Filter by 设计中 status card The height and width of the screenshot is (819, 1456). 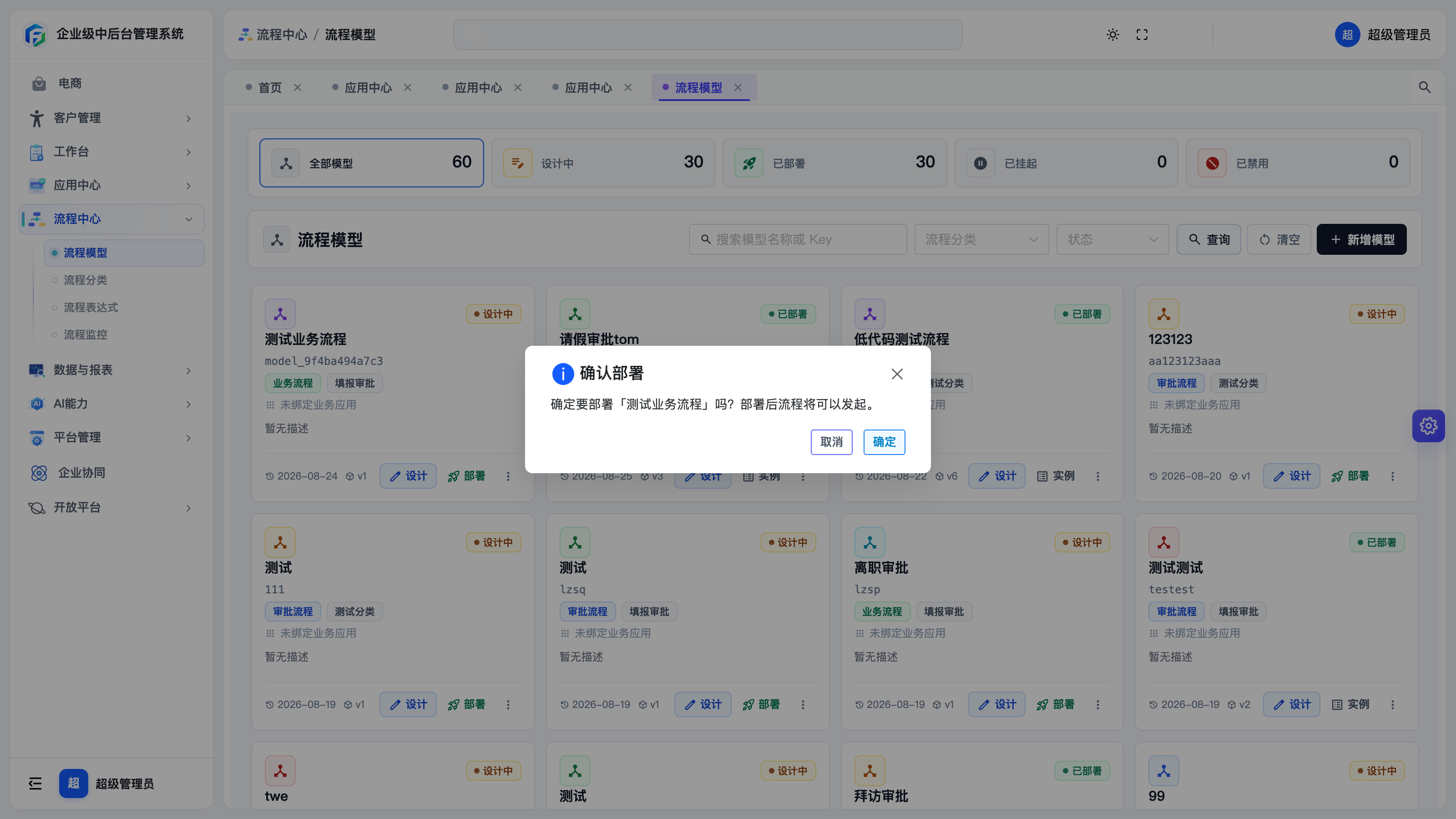[x=603, y=163]
